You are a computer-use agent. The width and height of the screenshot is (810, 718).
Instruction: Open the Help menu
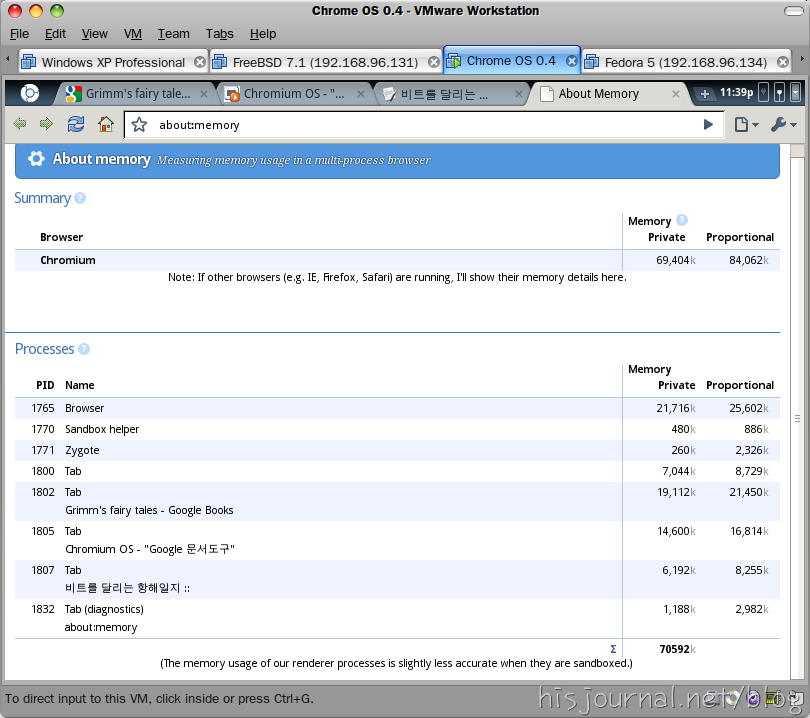(x=263, y=34)
